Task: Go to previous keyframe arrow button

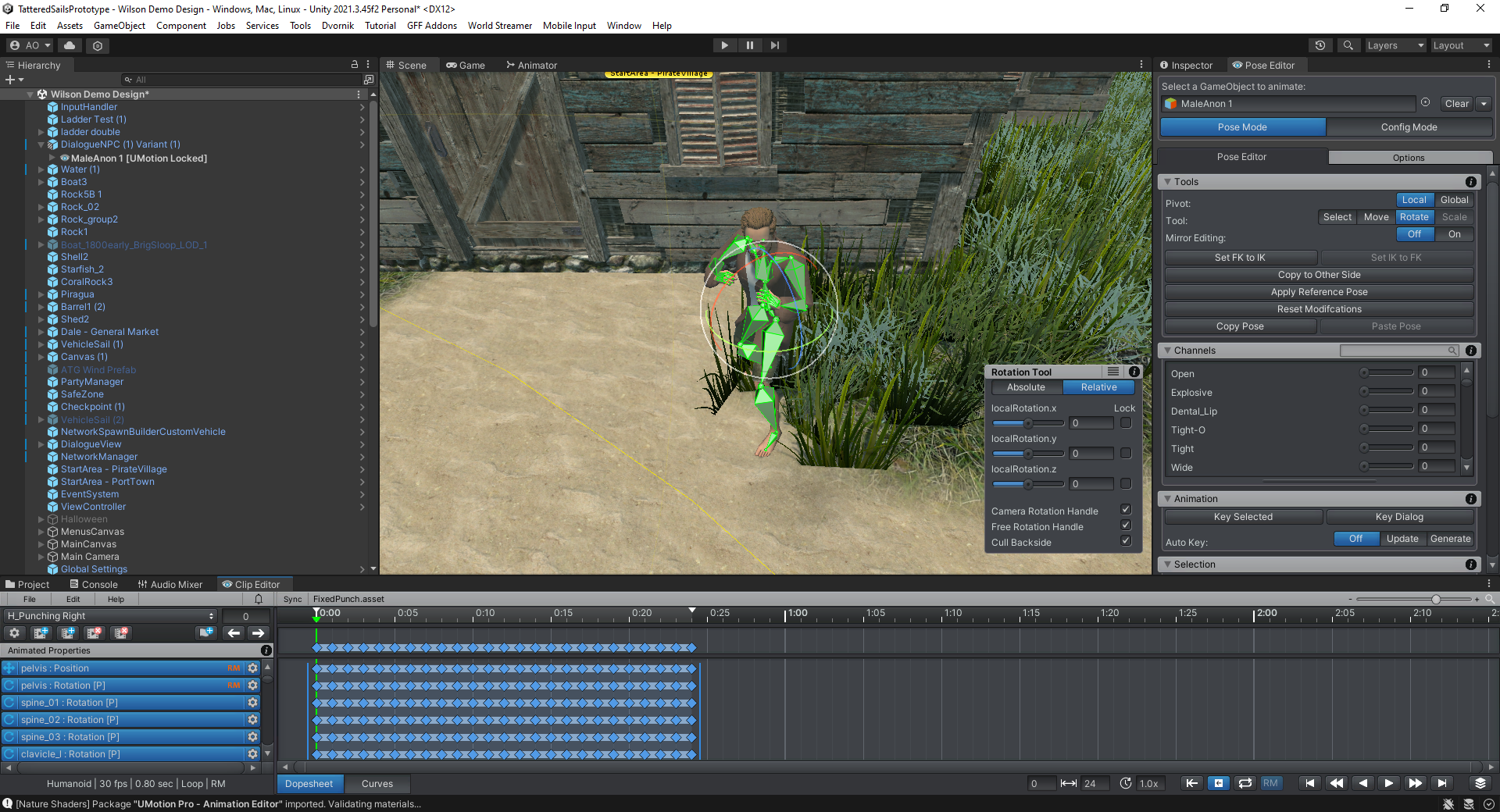Action: 233,633
